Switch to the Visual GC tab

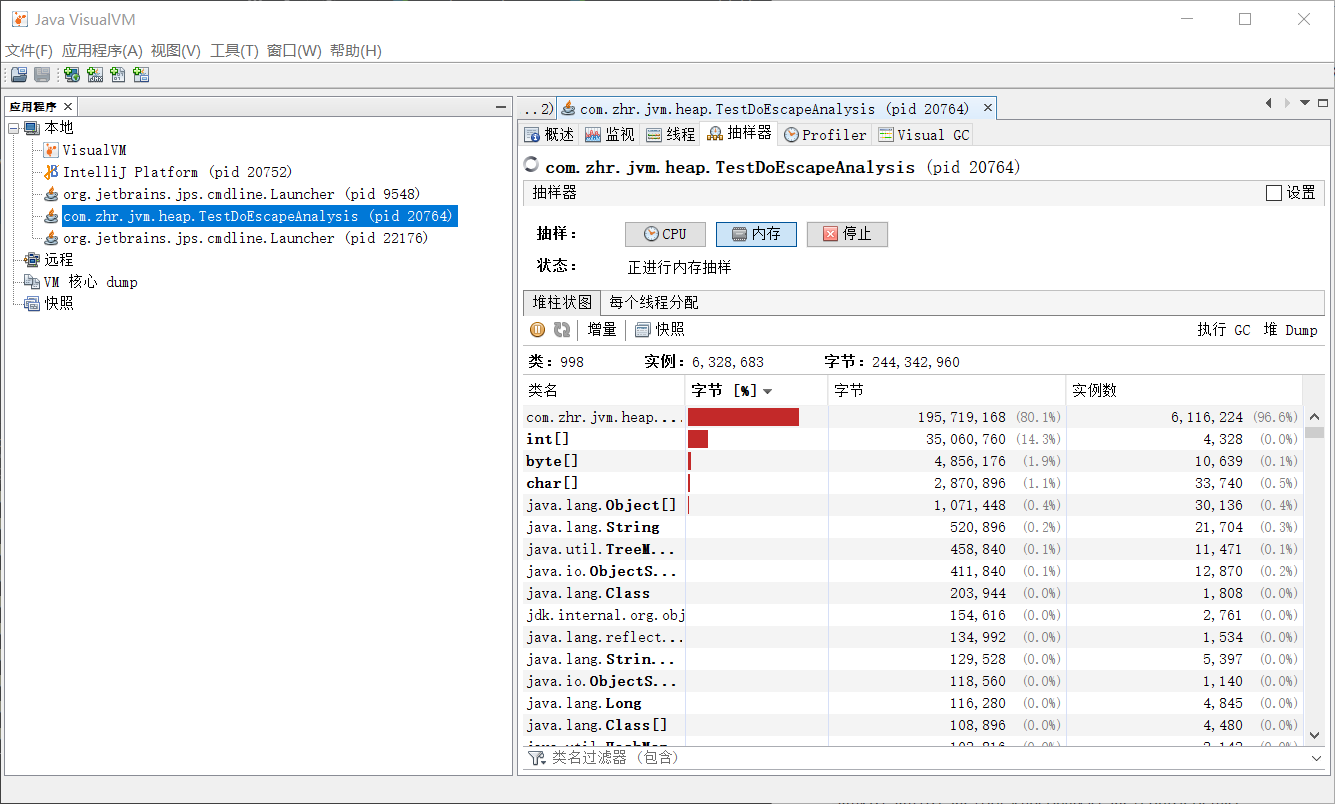point(923,134)
